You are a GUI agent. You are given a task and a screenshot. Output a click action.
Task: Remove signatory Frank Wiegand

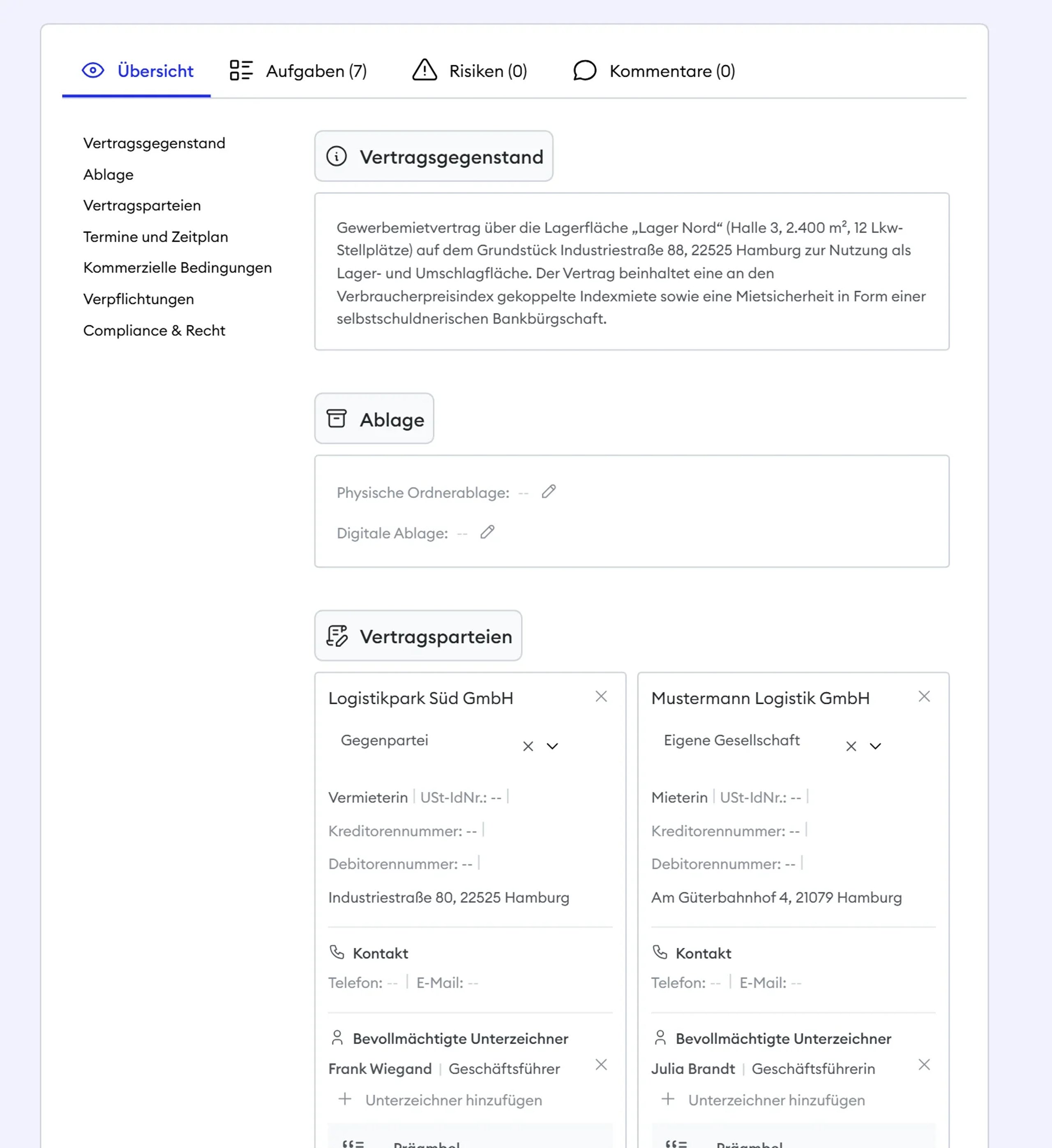(601, 1064)
